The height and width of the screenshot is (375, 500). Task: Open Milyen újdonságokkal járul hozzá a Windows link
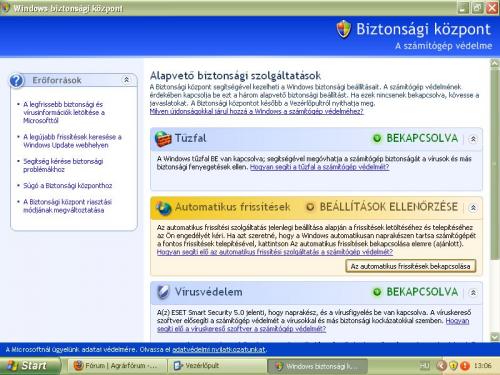click(256, 111)
